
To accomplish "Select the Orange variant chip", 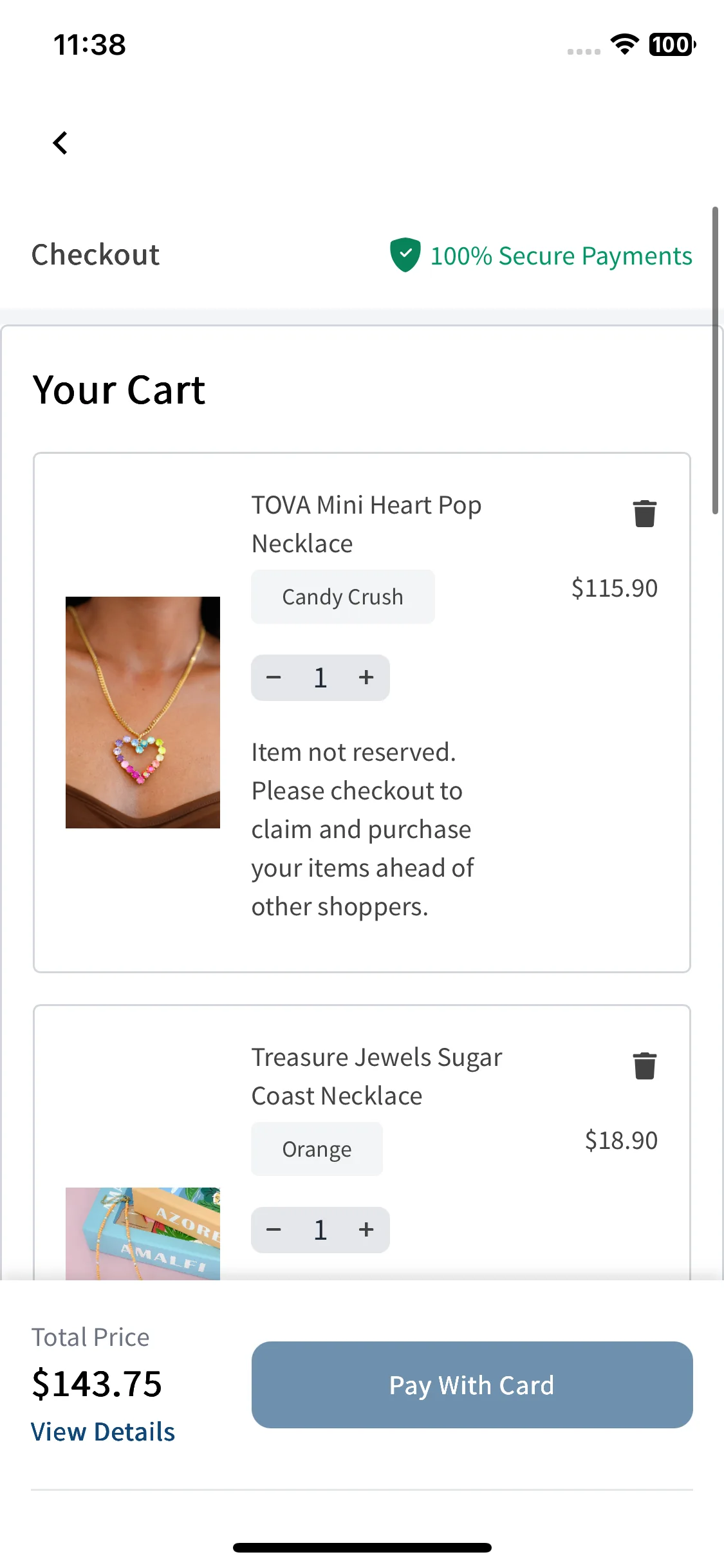I will pyautogui.click(x=317, y=1149).
